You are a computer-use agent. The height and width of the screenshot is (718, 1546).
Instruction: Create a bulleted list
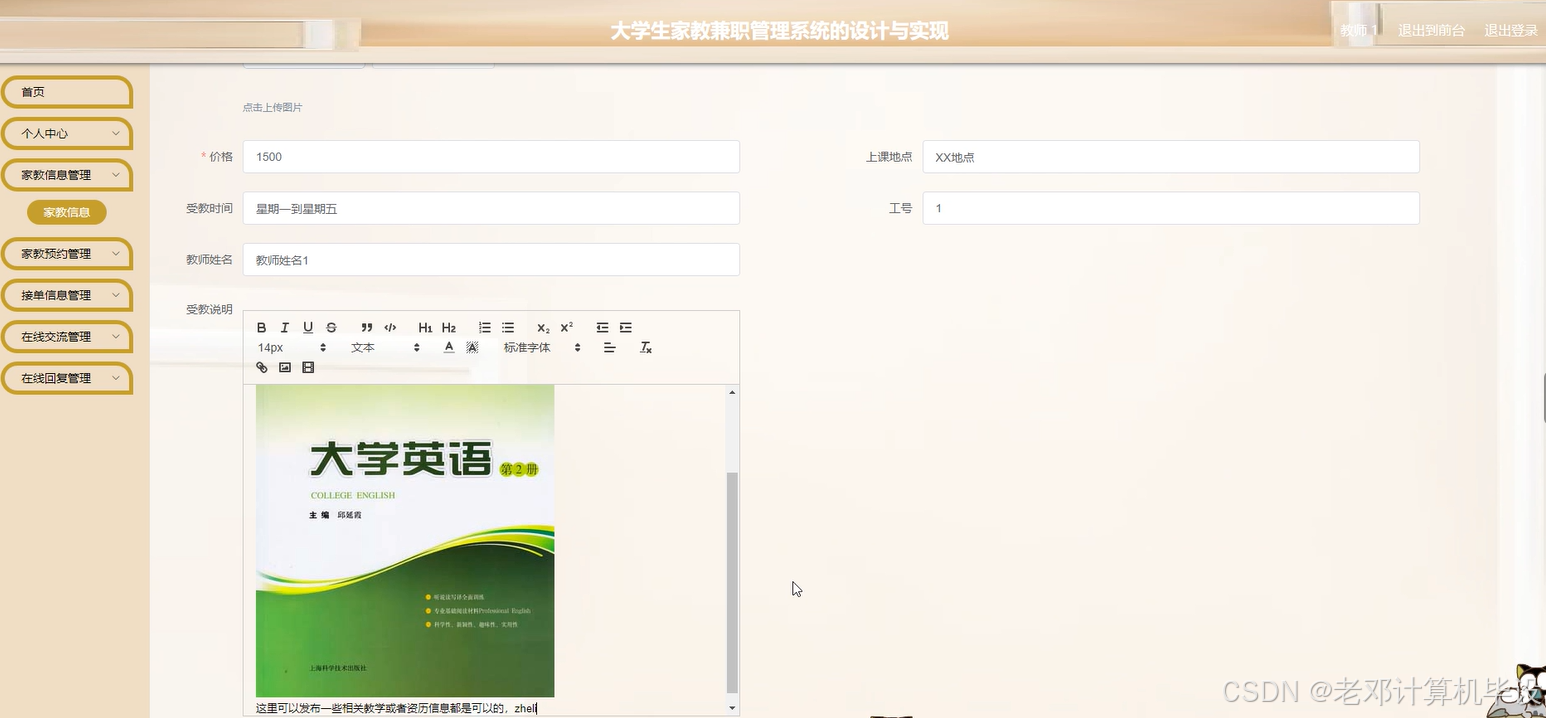point(508,328)
